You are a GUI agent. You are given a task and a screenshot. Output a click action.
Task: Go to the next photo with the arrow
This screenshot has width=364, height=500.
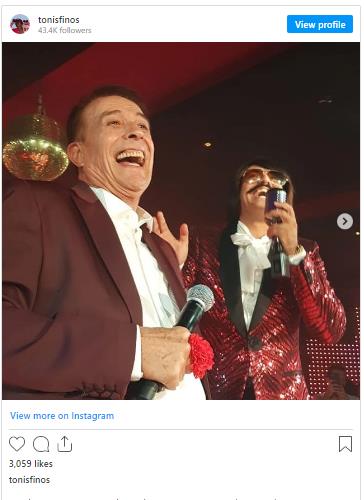[x=345, y=221]
